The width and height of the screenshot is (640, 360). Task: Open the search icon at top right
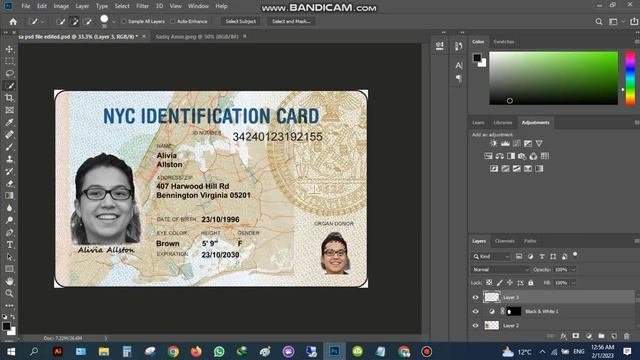(599, 22)
